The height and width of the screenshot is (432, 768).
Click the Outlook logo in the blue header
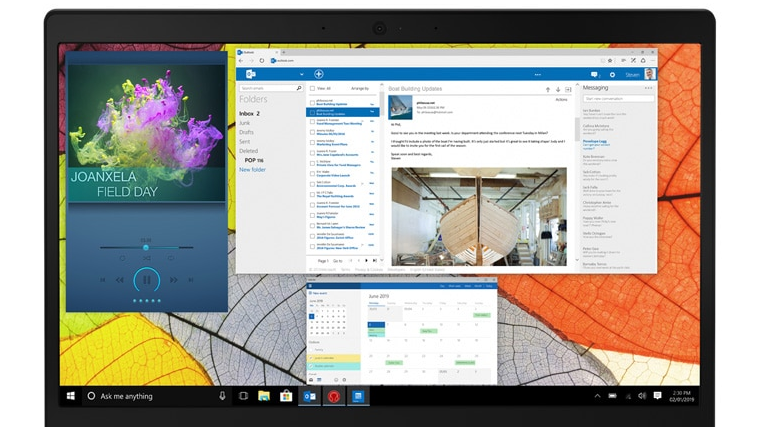tap(251, 74)
